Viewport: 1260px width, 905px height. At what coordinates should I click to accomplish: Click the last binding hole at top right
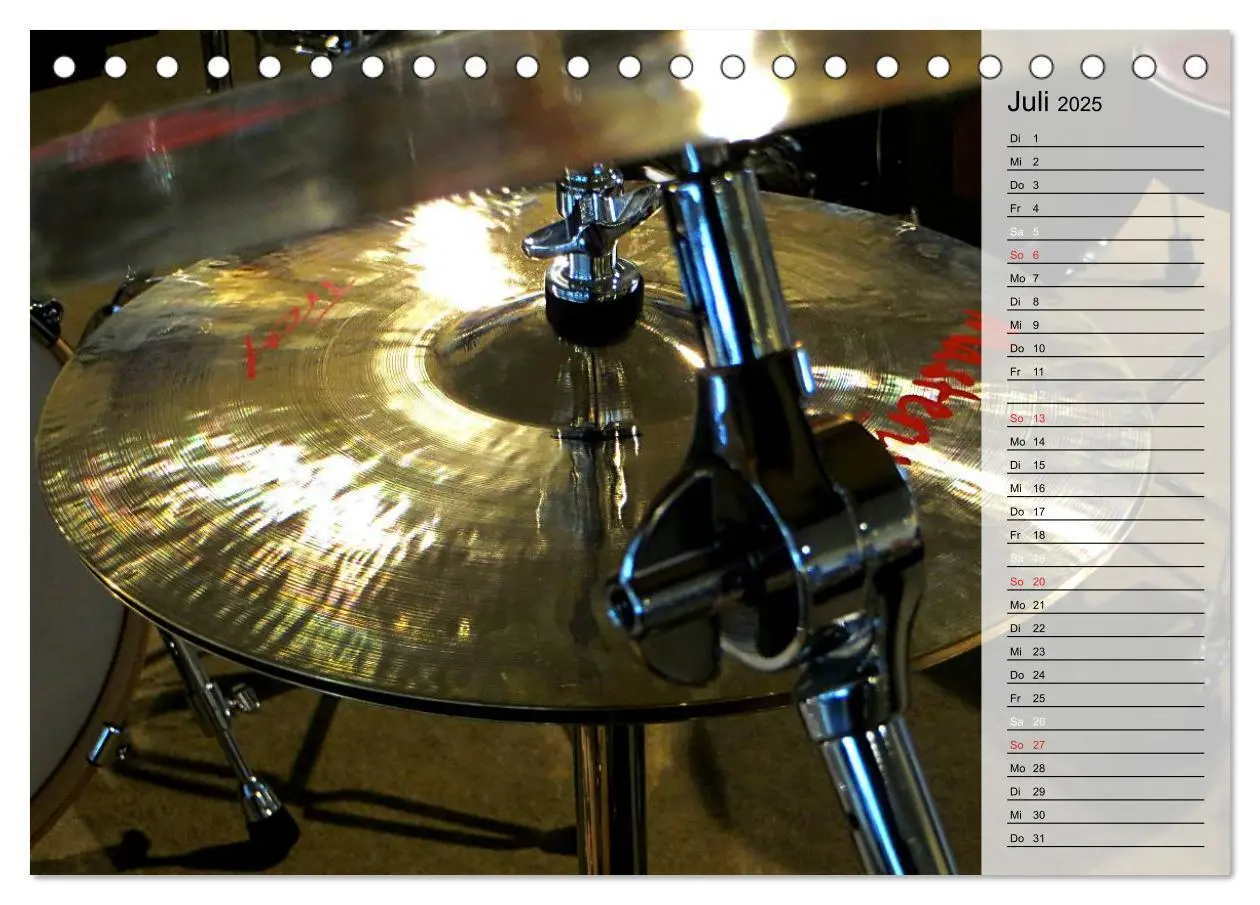[x=1195, y=67]
